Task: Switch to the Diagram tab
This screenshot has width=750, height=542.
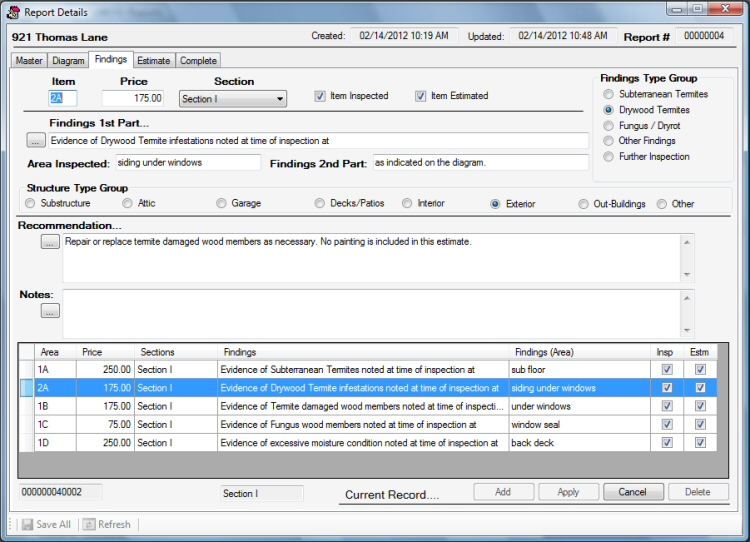Action: click(x=68, y=61)
